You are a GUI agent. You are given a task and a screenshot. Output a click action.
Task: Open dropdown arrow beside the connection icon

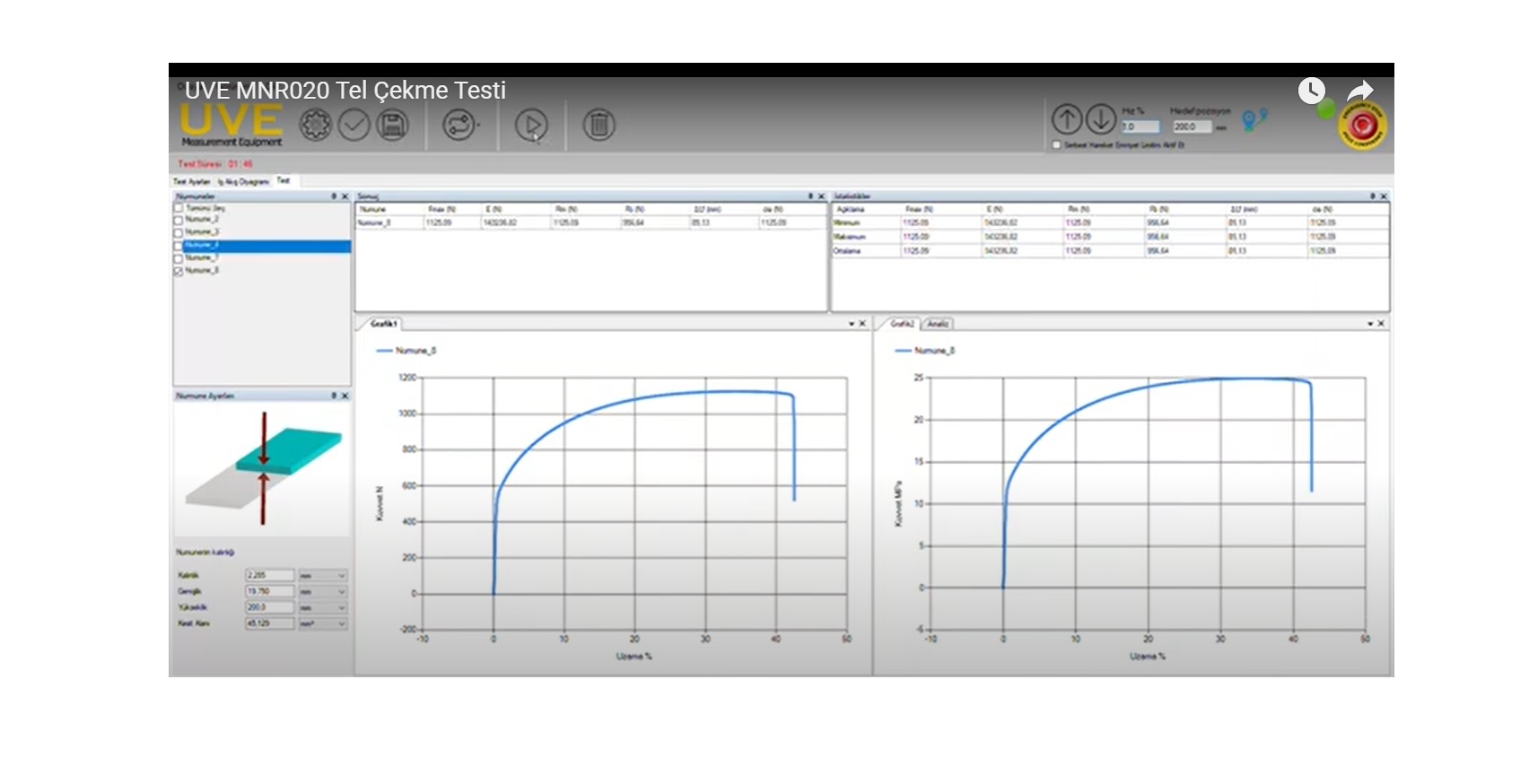click(479, 126)
